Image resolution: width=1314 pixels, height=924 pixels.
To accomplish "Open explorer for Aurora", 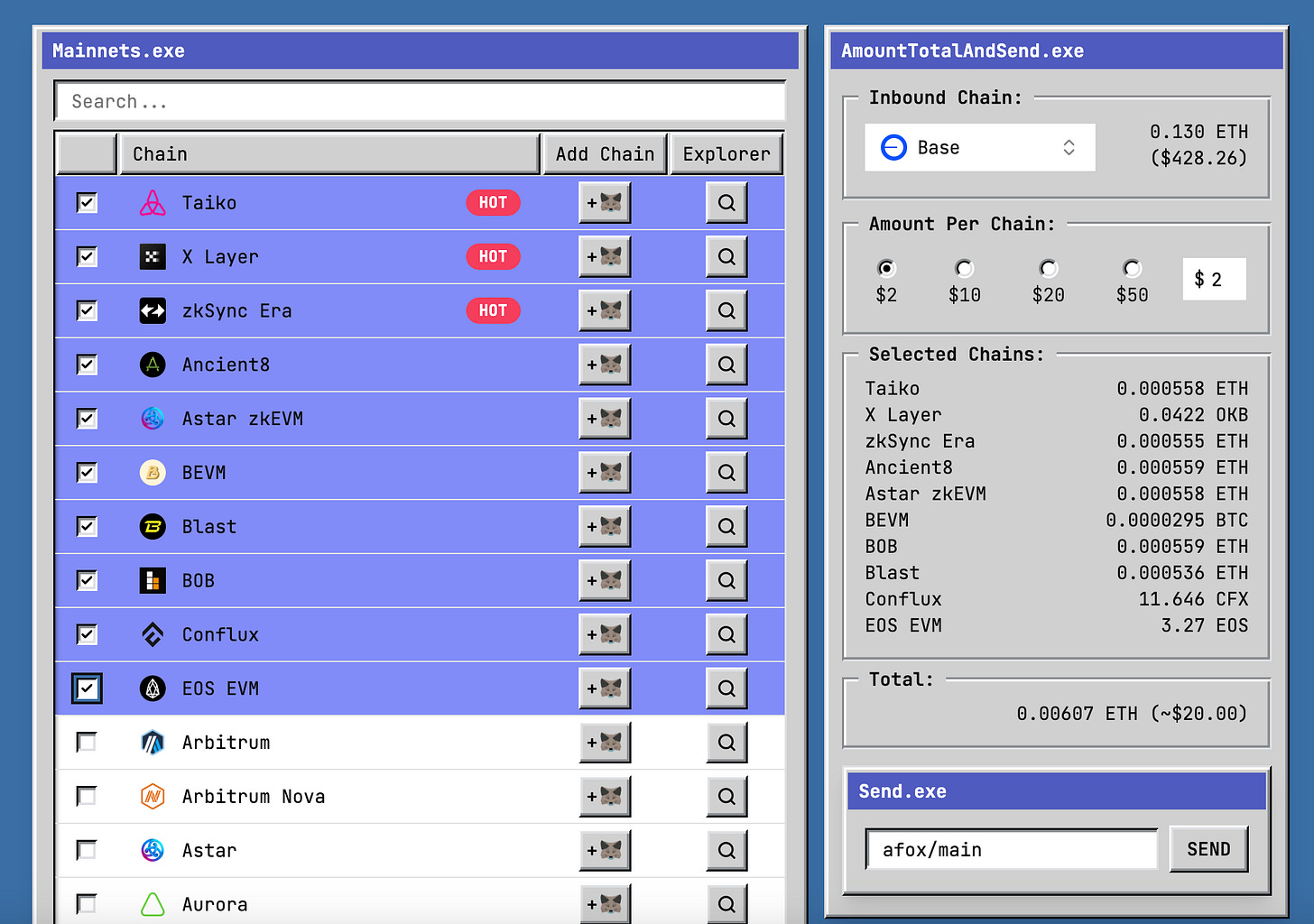I will 726,904.
